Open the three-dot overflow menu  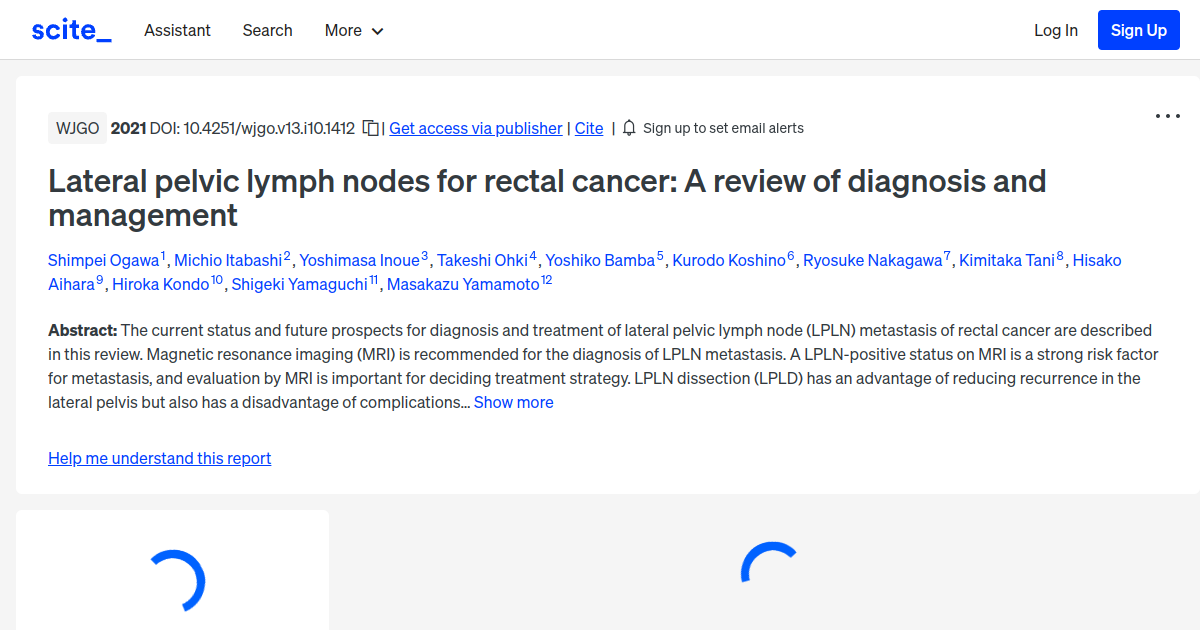[1167, 116]
